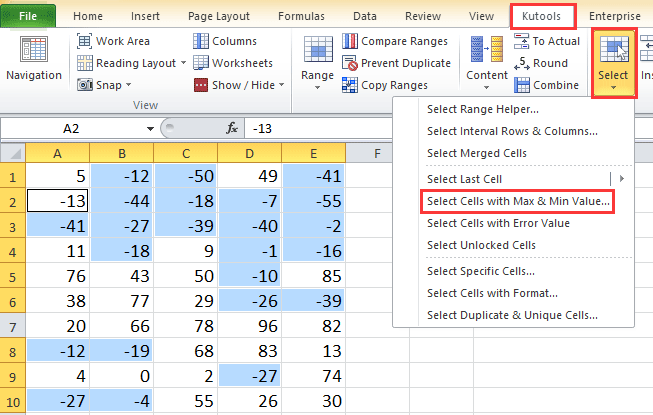This screenshot has height=415, width=653.
Task: Choose Select Range Helper menu item
Action: 513,109
